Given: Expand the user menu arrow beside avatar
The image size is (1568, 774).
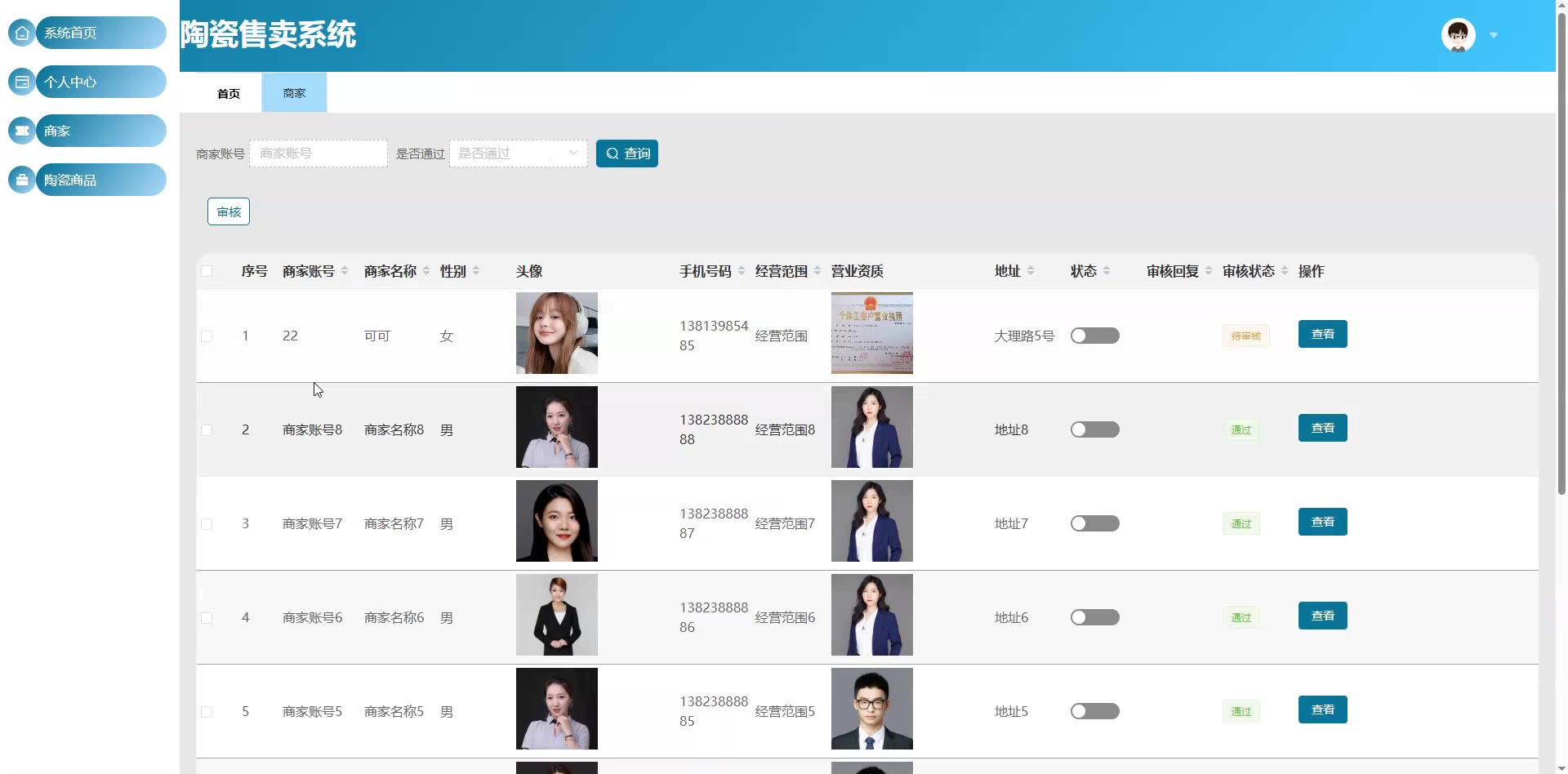Looking at the screenshot, I should point(1494,35).
